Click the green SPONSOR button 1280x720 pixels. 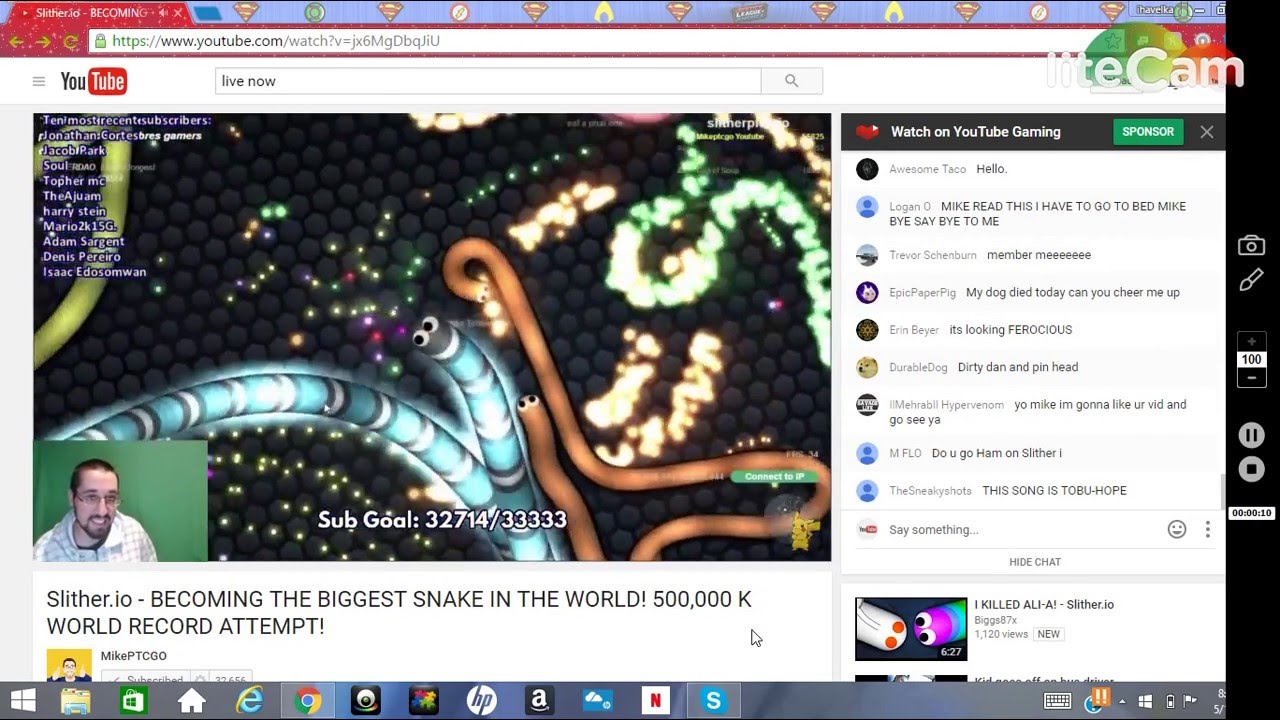click(x=1147, y=132)
